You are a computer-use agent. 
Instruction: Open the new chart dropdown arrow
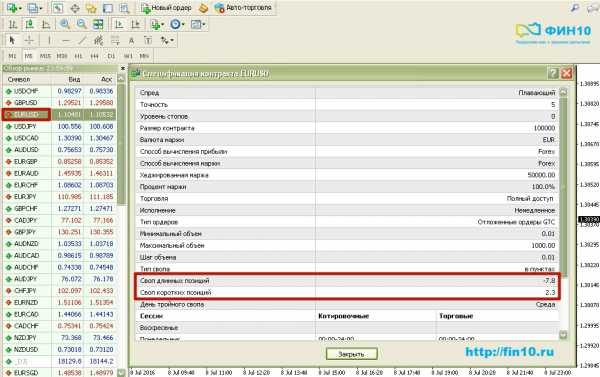(20, 8)
